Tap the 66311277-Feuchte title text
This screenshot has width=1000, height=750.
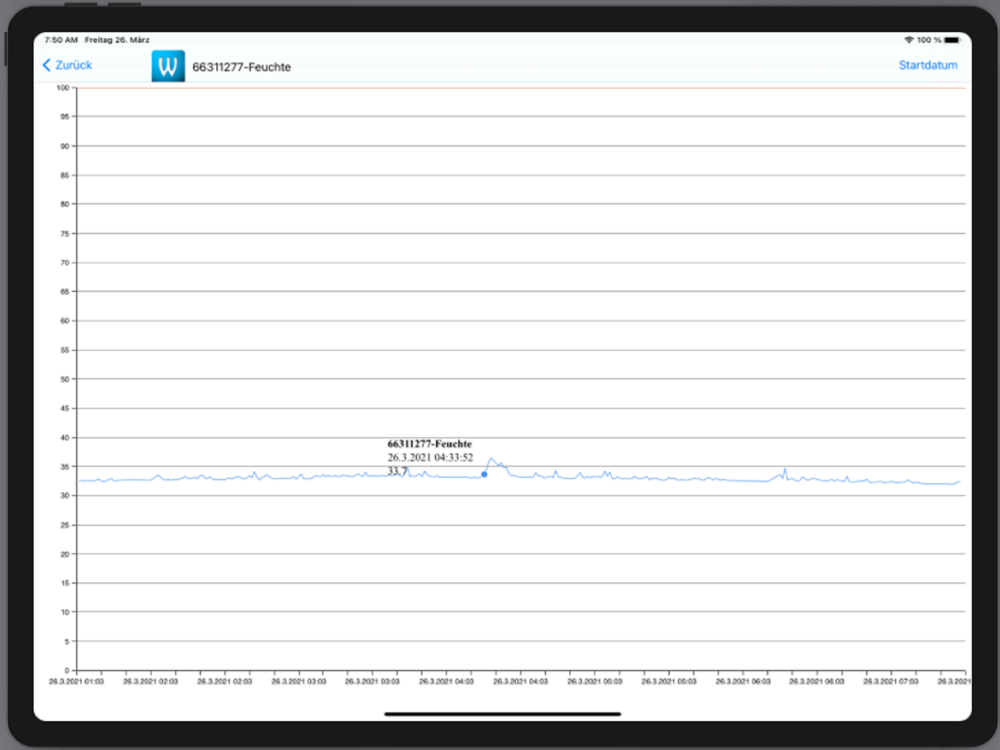[x=241, y=67]
